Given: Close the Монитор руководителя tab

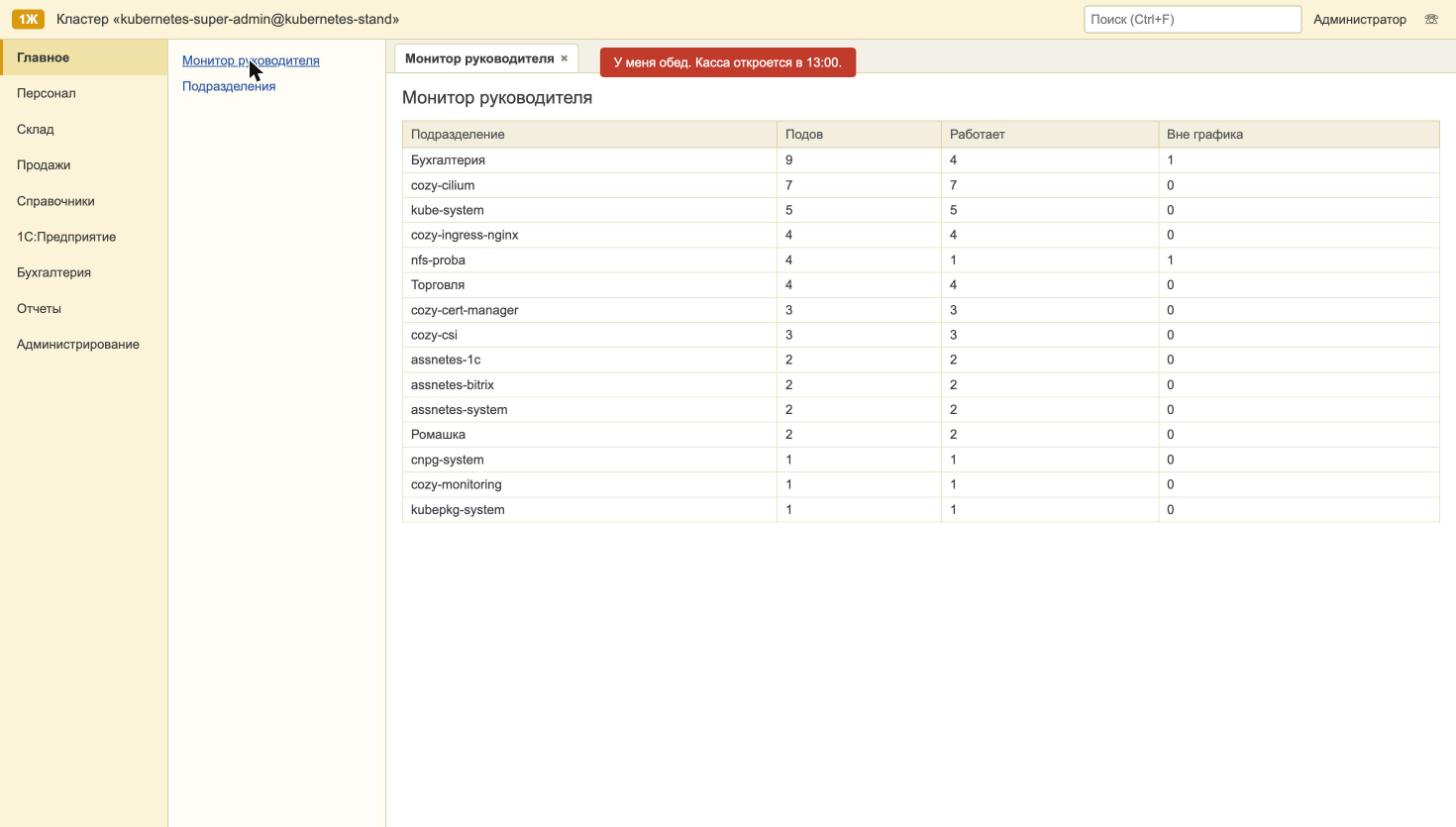Looking at the screenshot, I should click(564, 59).
